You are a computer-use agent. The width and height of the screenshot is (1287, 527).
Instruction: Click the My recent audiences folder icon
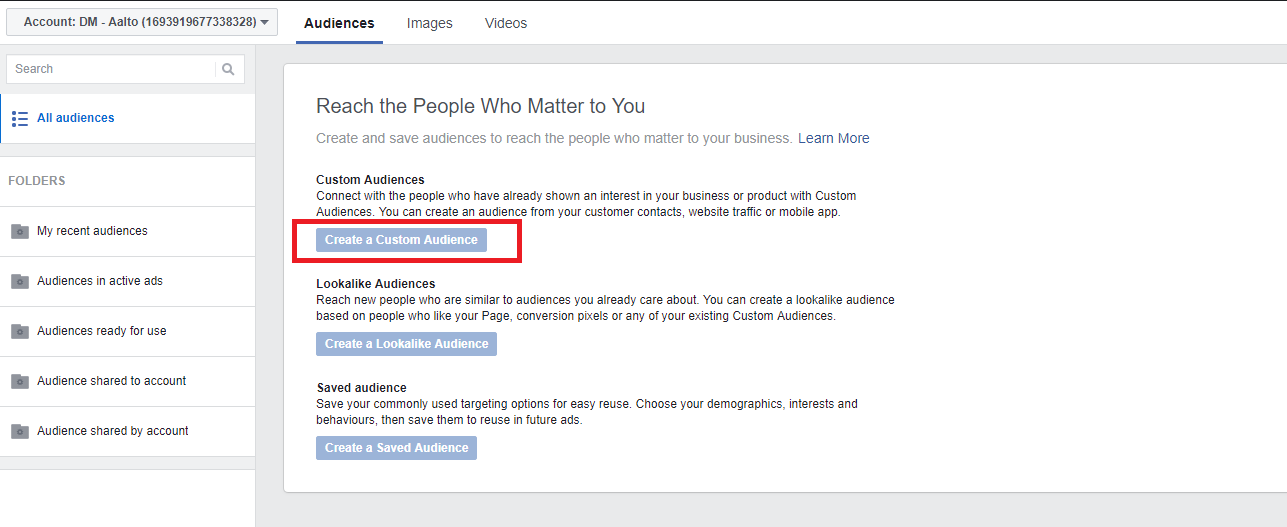(20, 231)
